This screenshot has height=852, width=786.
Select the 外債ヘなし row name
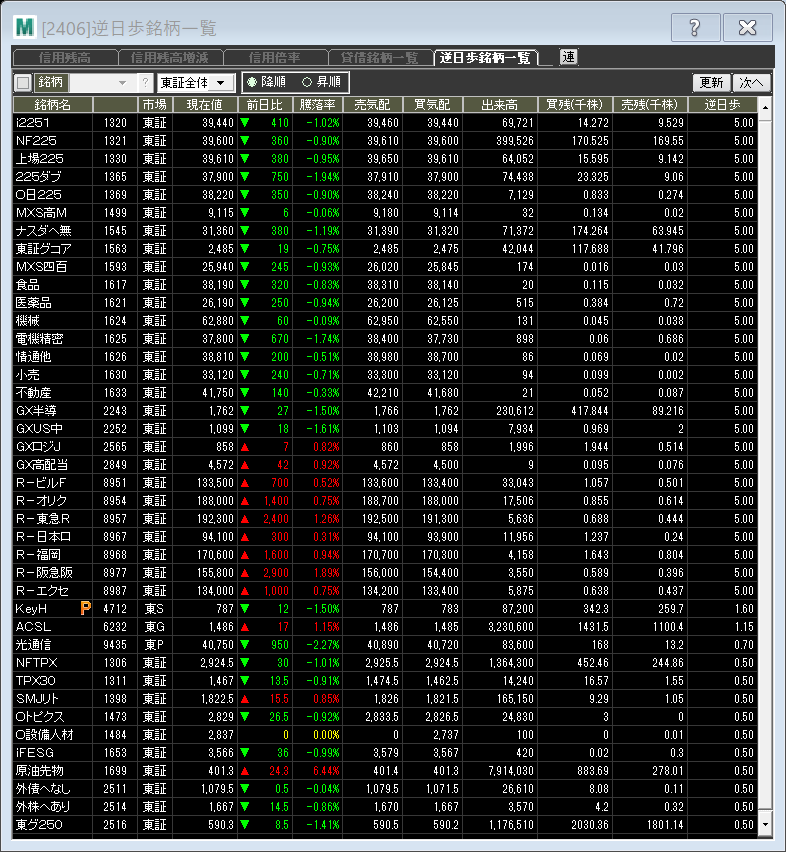click(x=43, y=788)
